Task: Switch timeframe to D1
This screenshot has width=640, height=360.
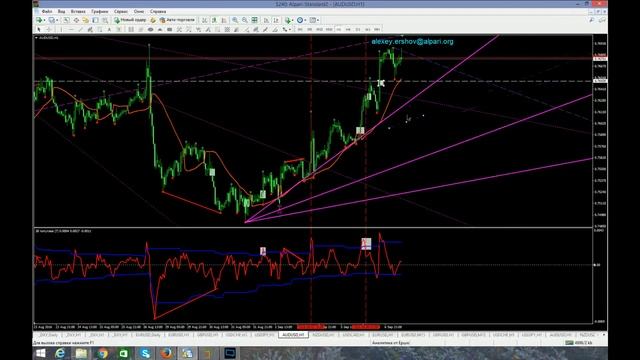Action: tap(358, 29)
